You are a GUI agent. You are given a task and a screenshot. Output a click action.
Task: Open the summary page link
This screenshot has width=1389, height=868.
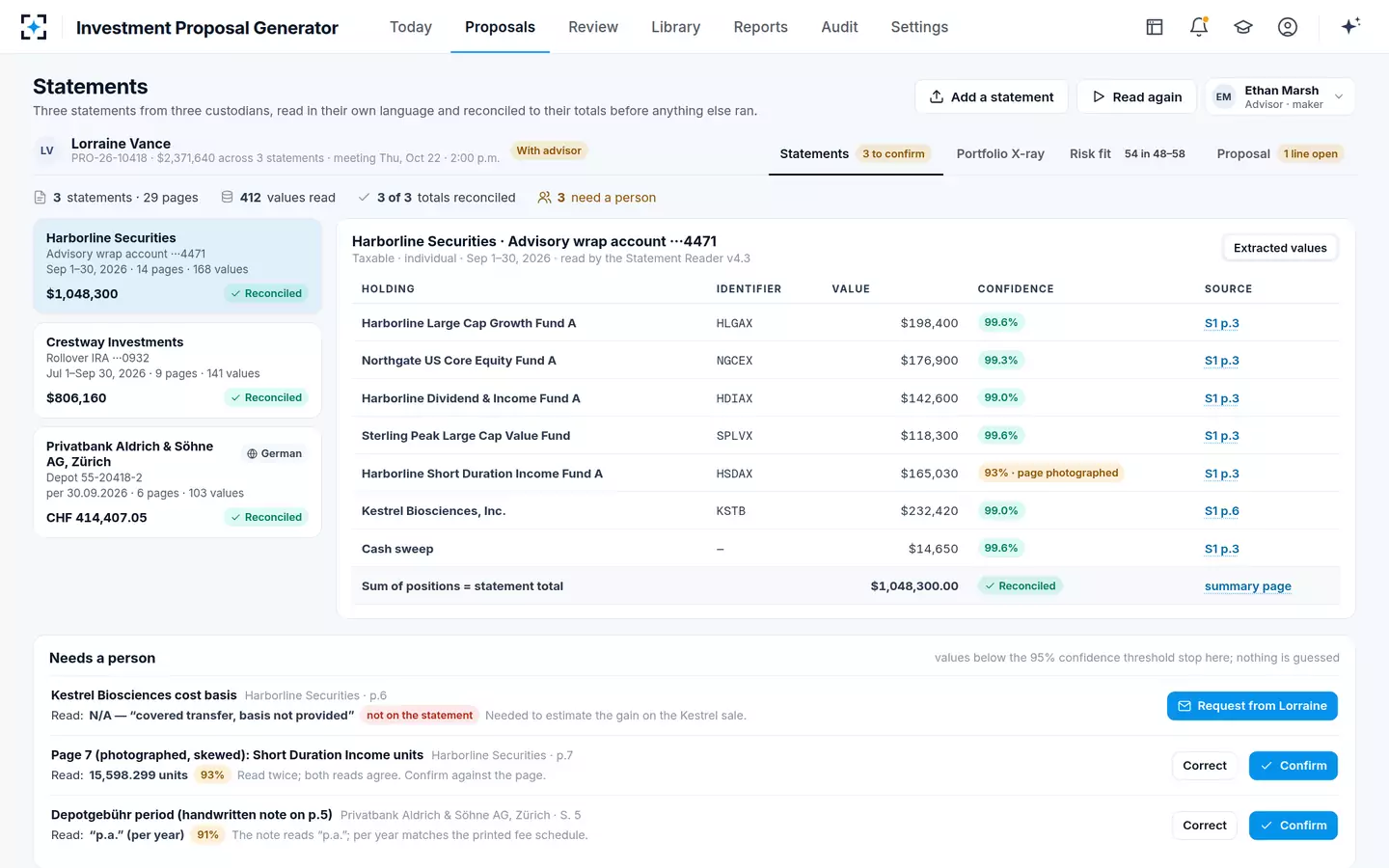pos(1247,586)
